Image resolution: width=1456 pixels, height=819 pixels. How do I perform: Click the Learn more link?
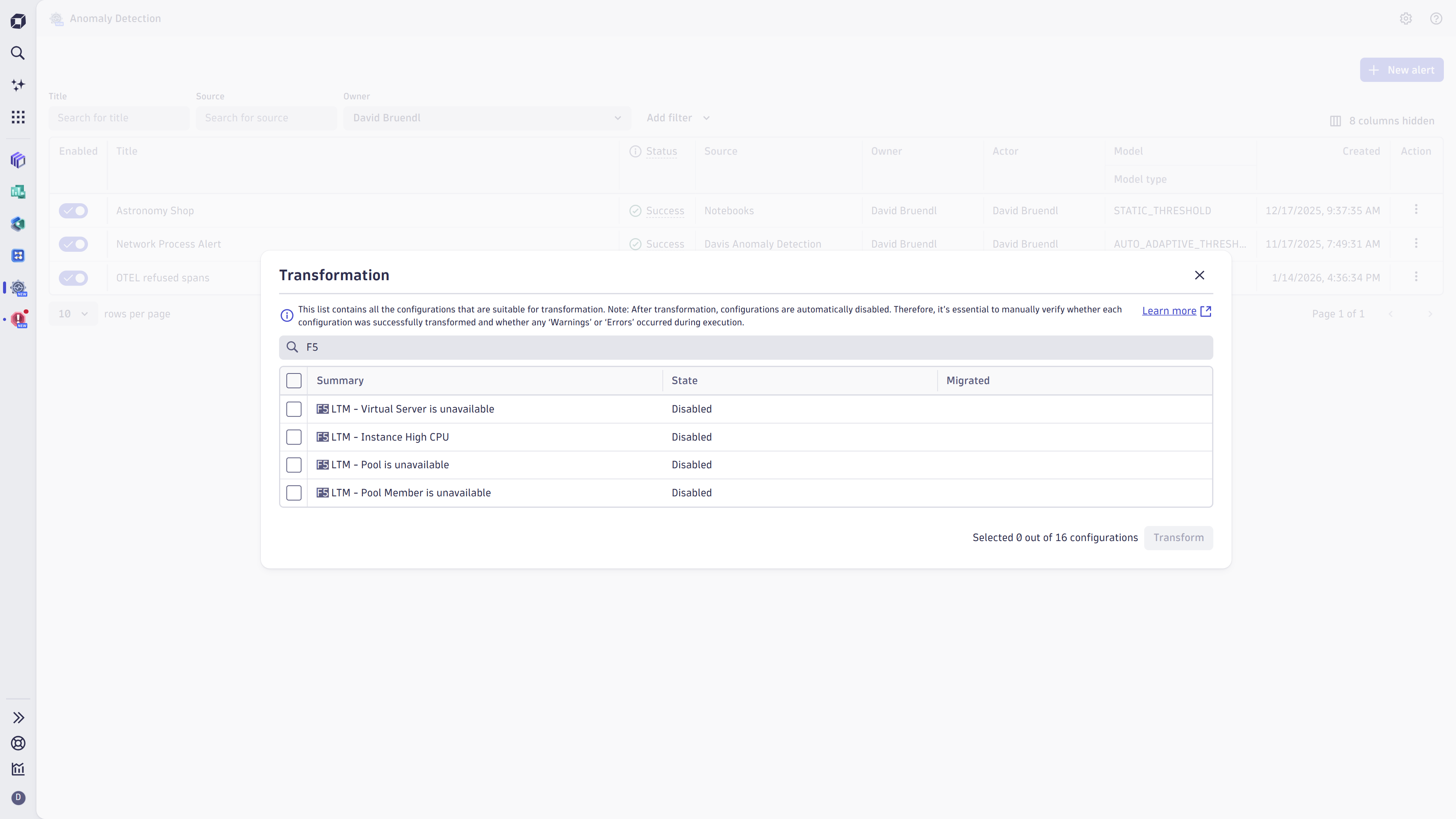[x=1169, y=311]
